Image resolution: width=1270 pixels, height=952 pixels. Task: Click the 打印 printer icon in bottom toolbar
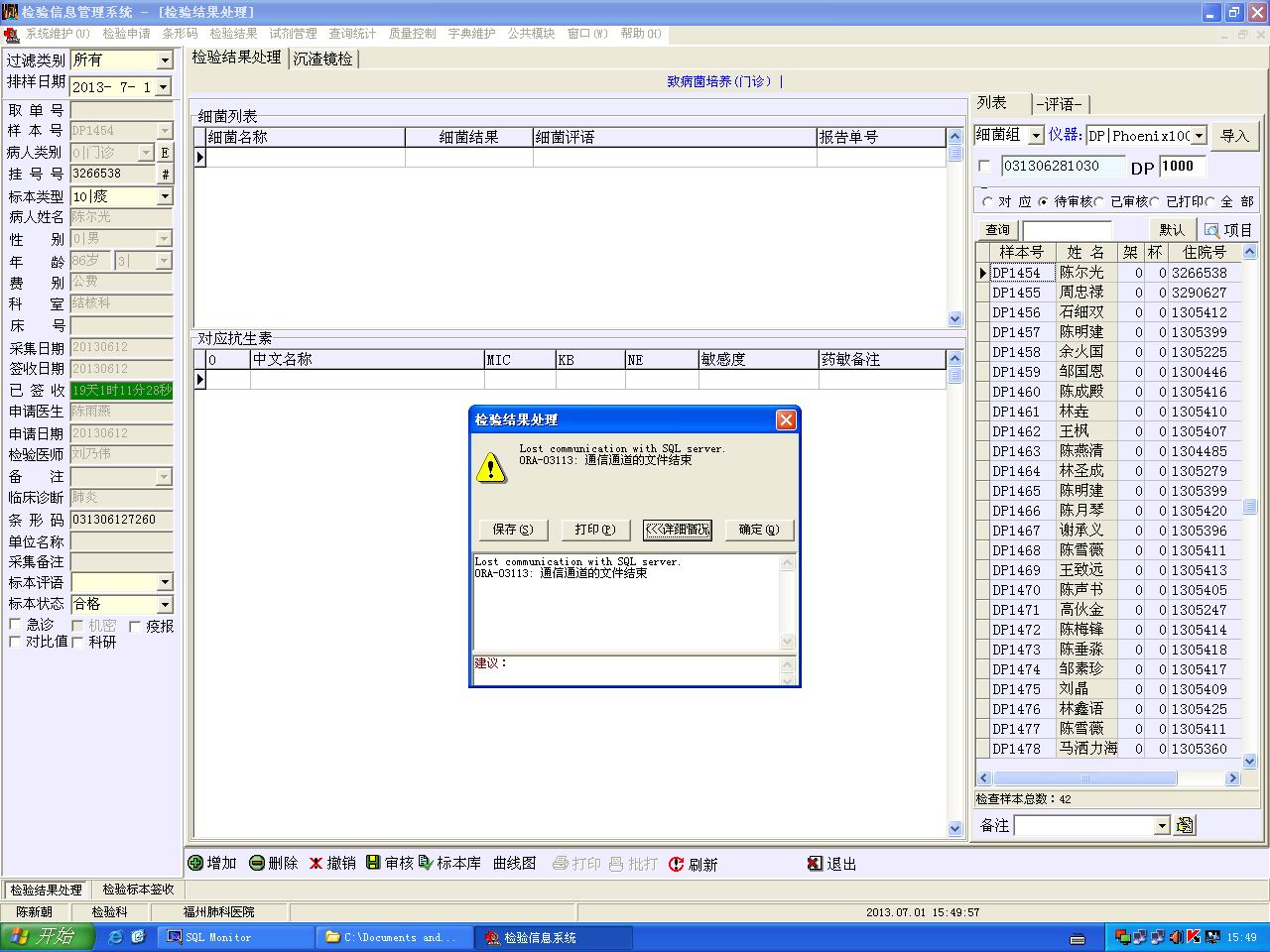[560, 864]
